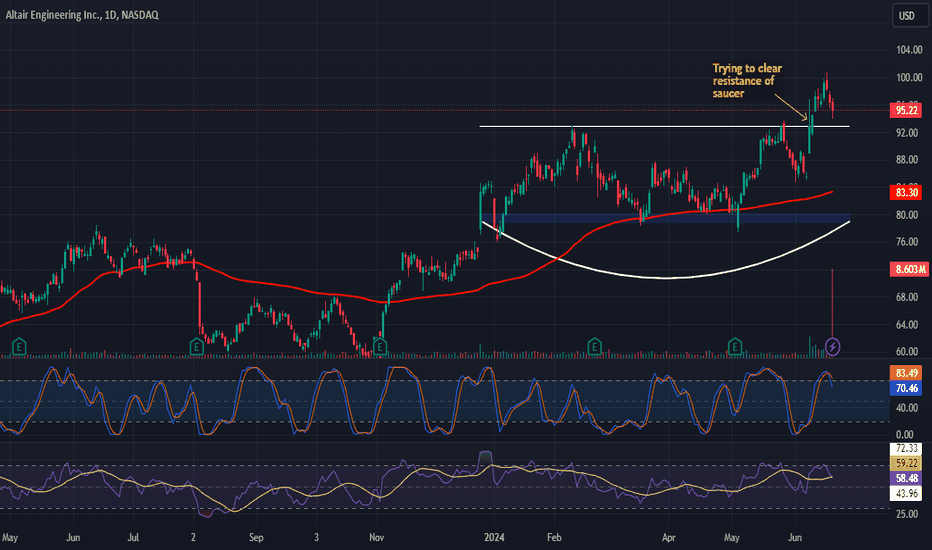Screen dimensions: 932x550
Task: Click the Sep label on time axis
Action: 256,538
